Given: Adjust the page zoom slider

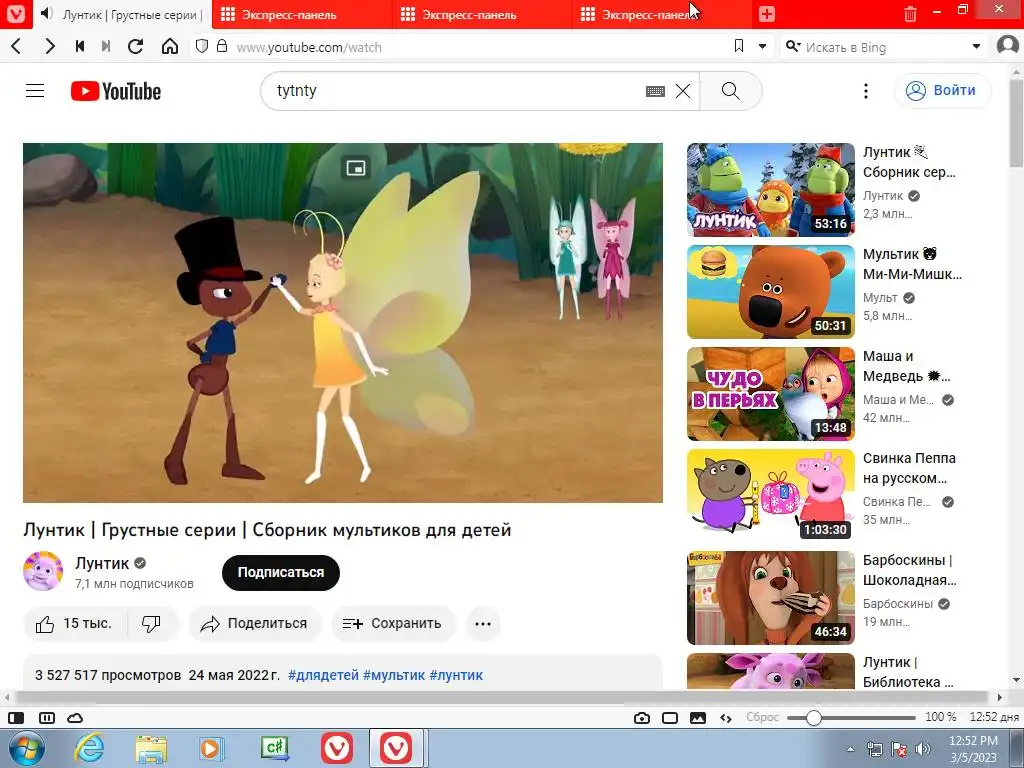Looking at the screenshot, I should pos(851,718).
